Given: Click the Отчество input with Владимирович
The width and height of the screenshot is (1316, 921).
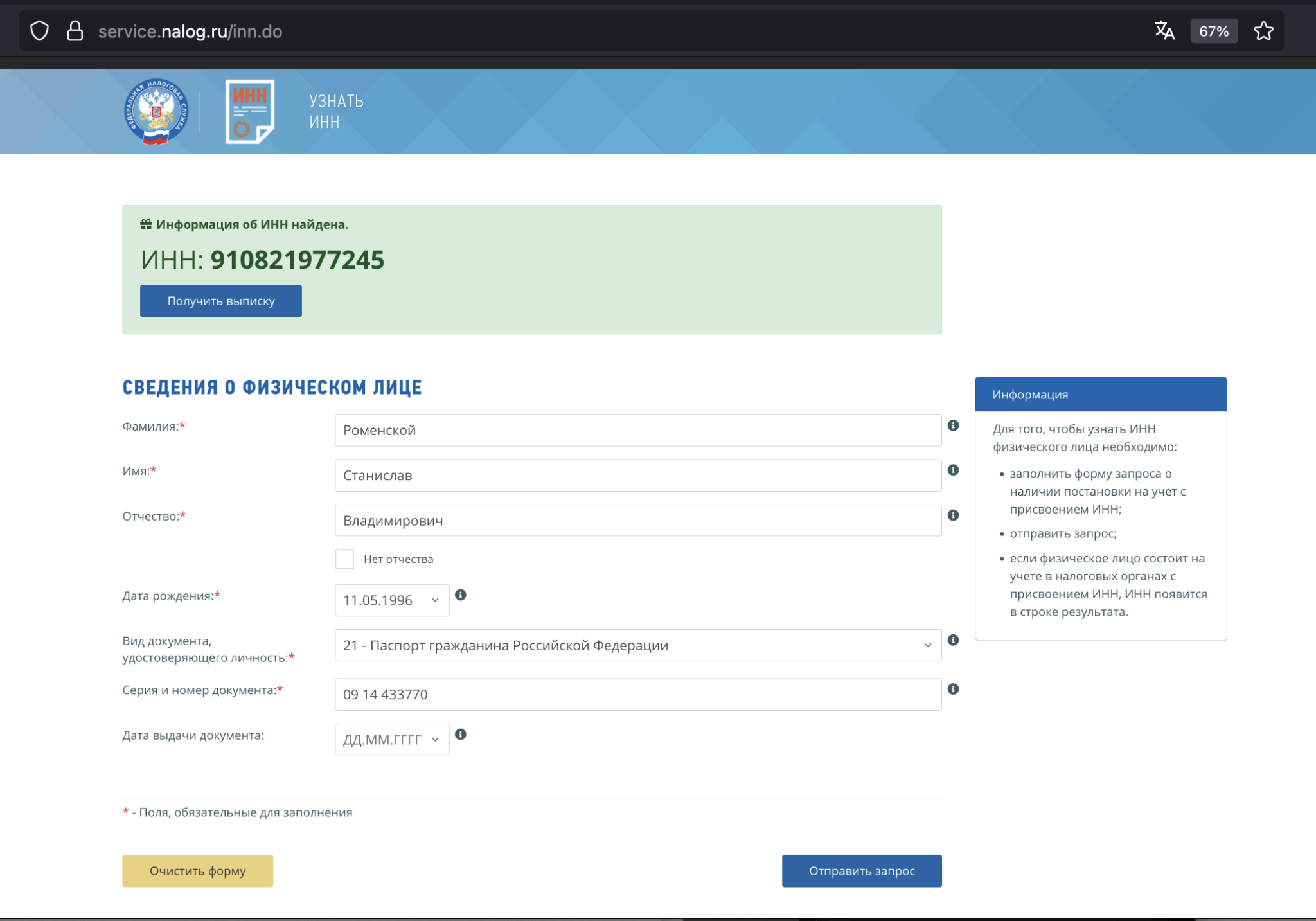Looking at the screenshot, I should (x=638, y=521).
